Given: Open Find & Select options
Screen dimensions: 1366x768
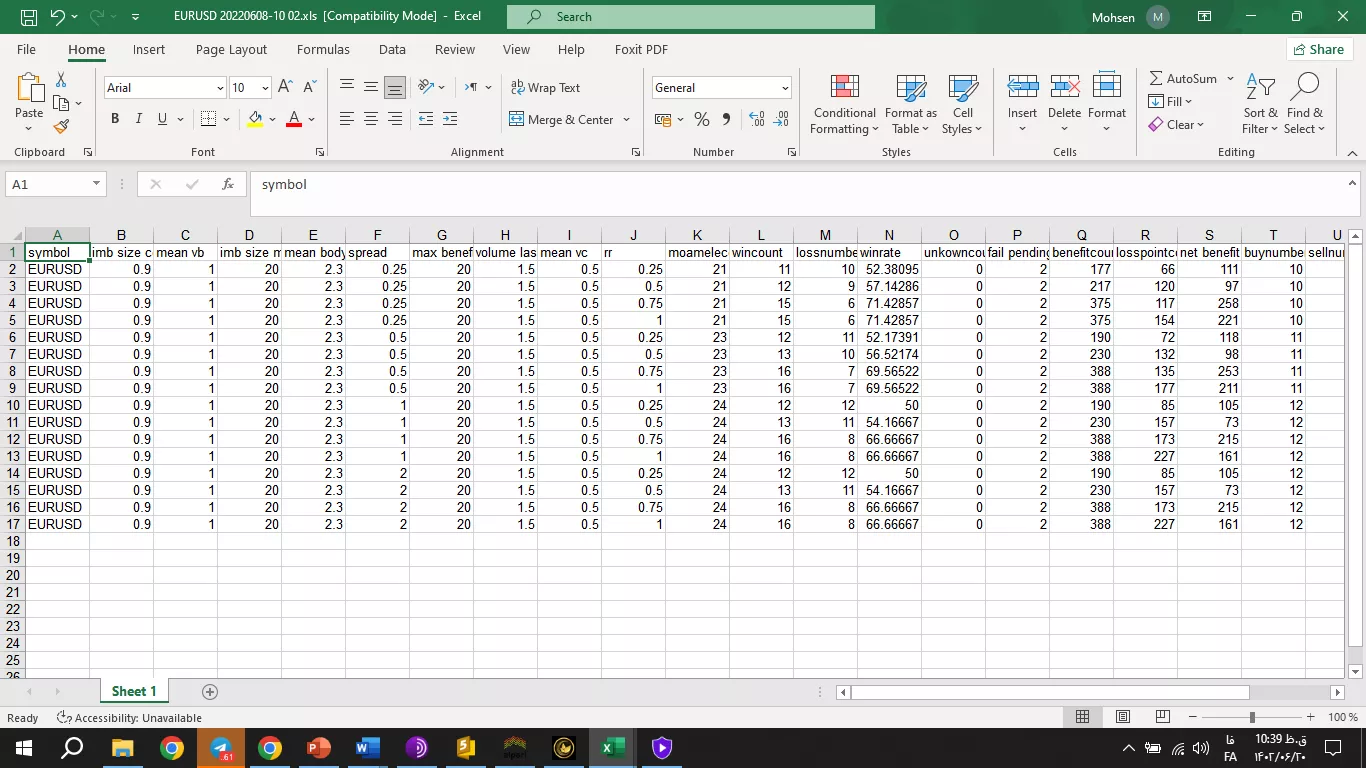Looking at the screenshot, I should tap(1305, 105).
